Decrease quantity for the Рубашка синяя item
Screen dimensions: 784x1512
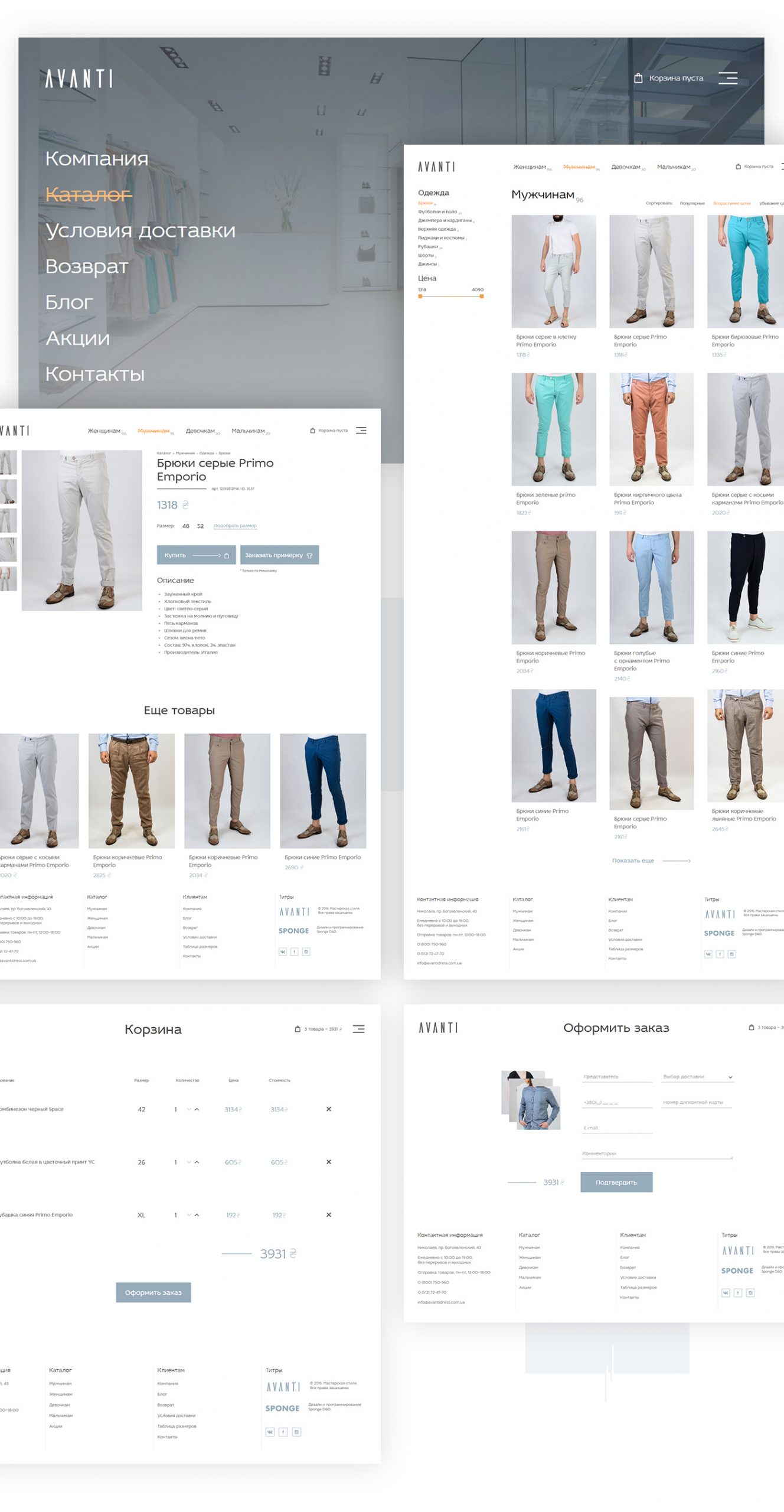(x=189, y=1215)
